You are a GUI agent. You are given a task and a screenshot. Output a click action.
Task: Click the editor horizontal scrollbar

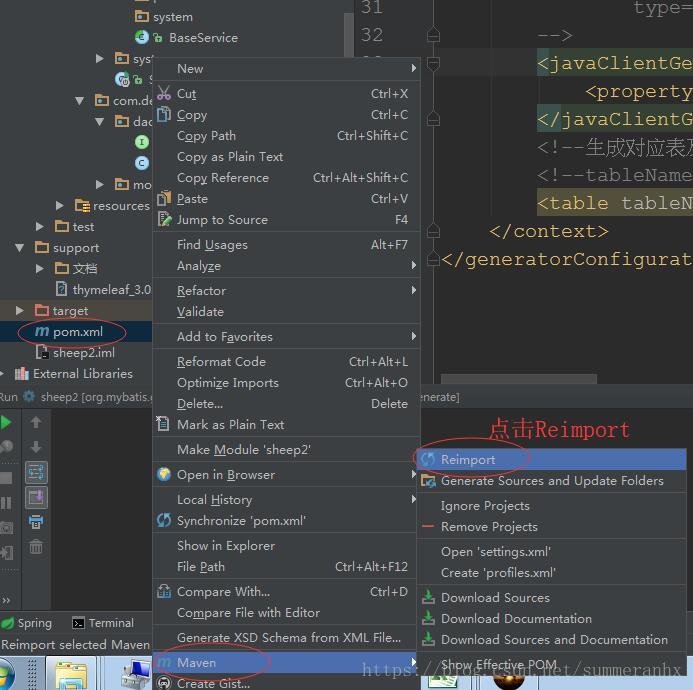pos(519,379)
